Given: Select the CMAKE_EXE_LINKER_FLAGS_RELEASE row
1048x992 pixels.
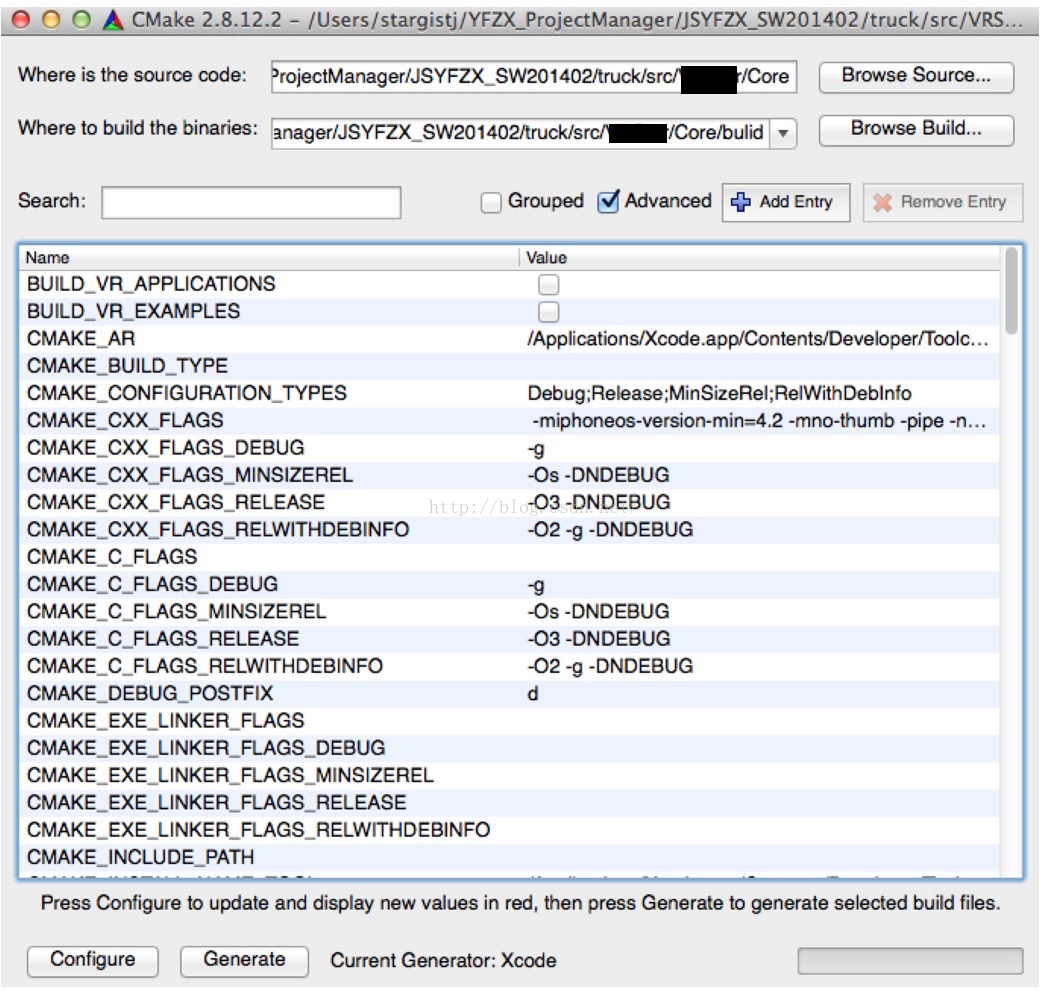Looking at the screenshot, I should click(x=509, y=803).
